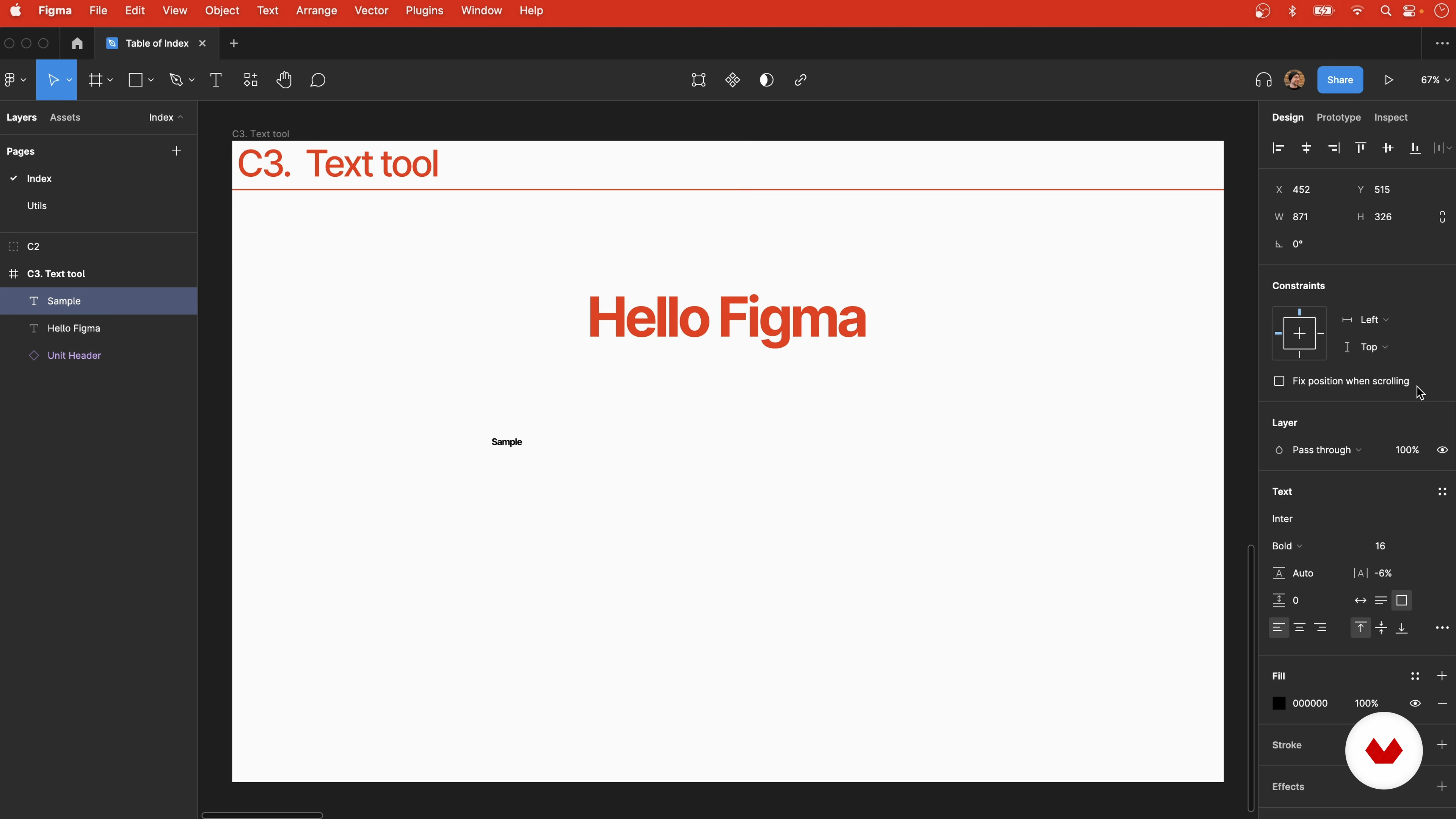Open horizontal constraint Left dropdown

click(1374, 320)
